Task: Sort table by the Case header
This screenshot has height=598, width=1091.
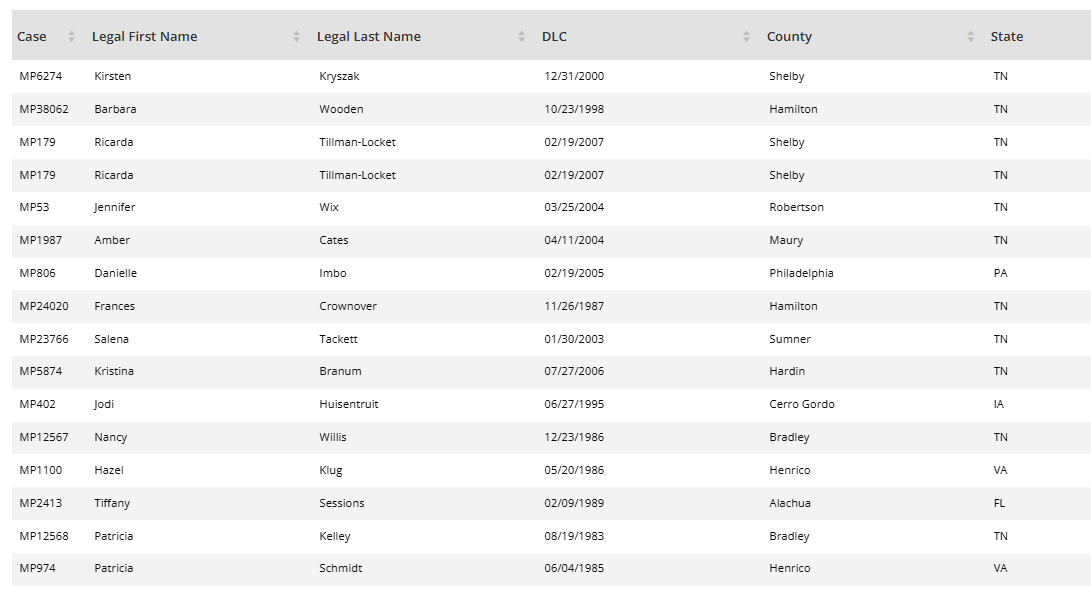Action: (x=32, y=37)
